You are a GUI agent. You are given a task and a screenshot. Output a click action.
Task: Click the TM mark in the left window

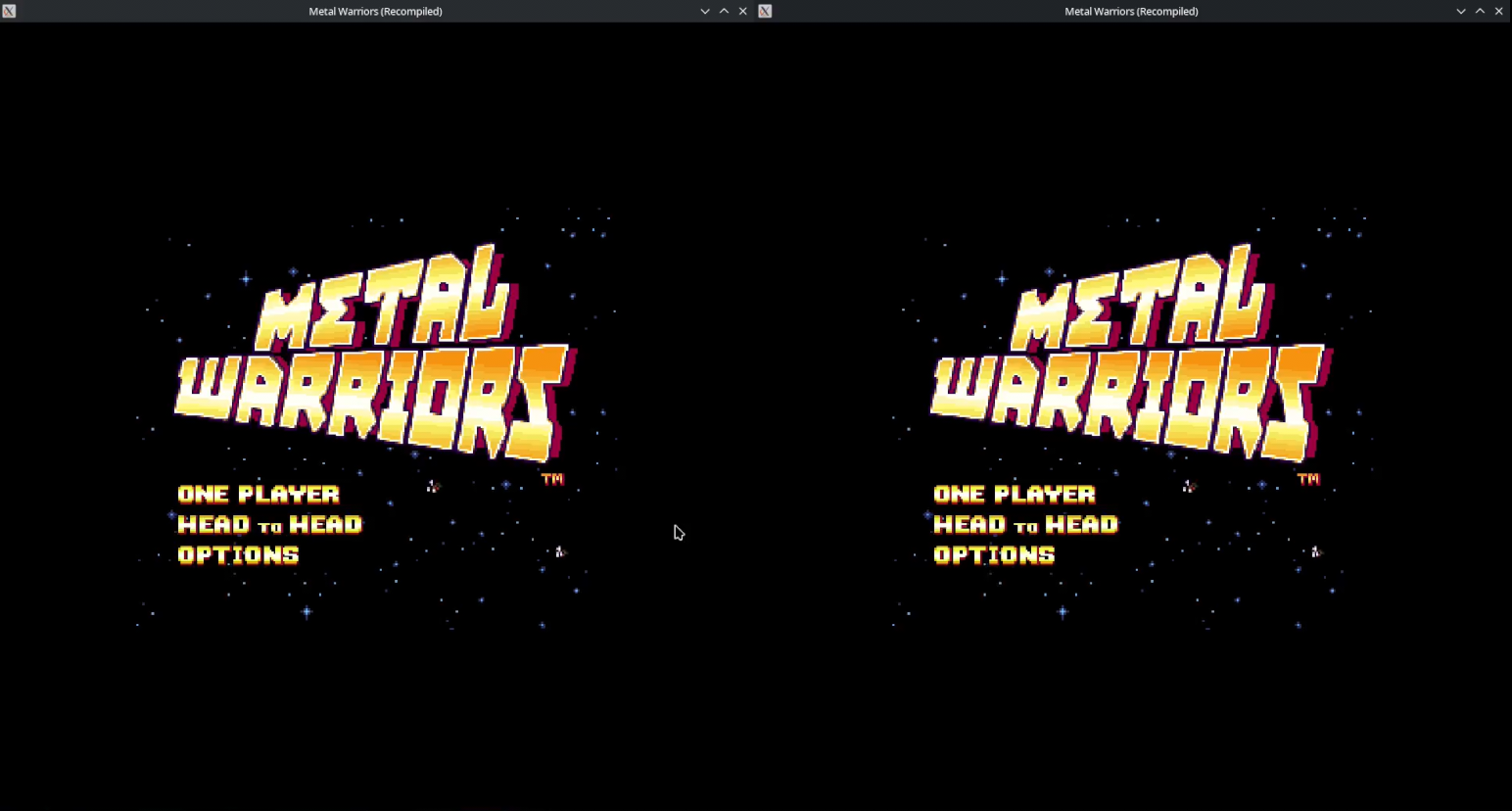pos(553,479)
